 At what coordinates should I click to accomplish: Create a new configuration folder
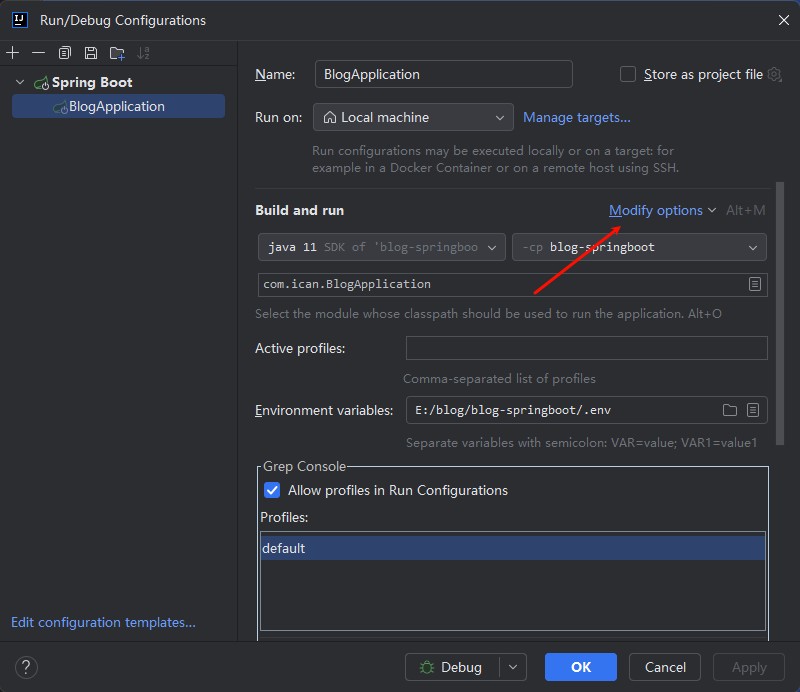(117, 53)
